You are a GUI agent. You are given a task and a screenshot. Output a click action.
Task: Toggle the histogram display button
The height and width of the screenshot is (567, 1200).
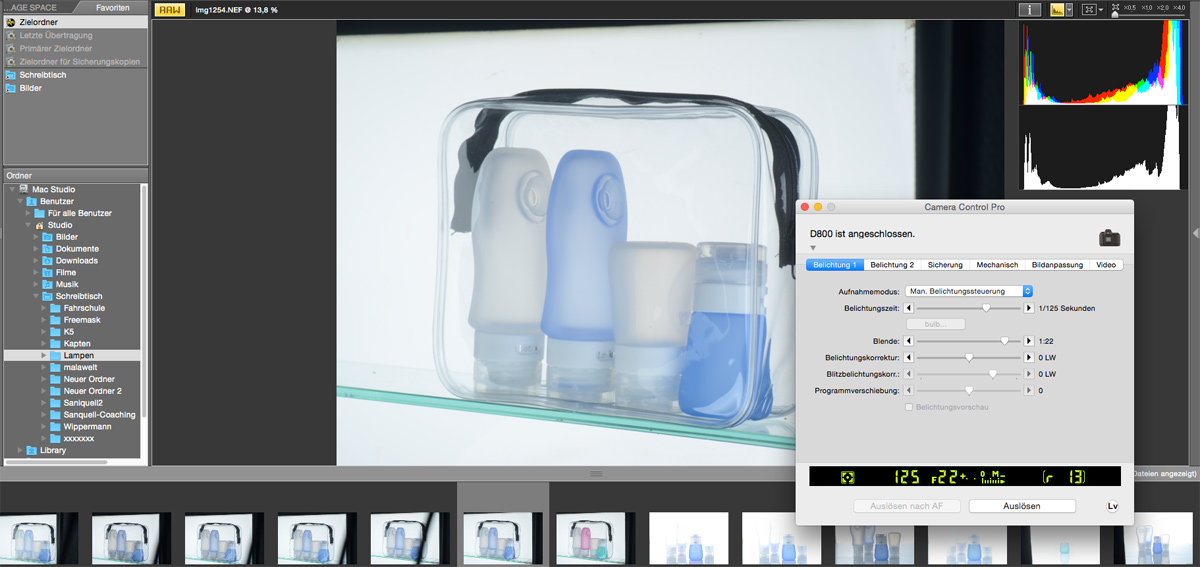pyautogui.click(x=1057, y=9)
